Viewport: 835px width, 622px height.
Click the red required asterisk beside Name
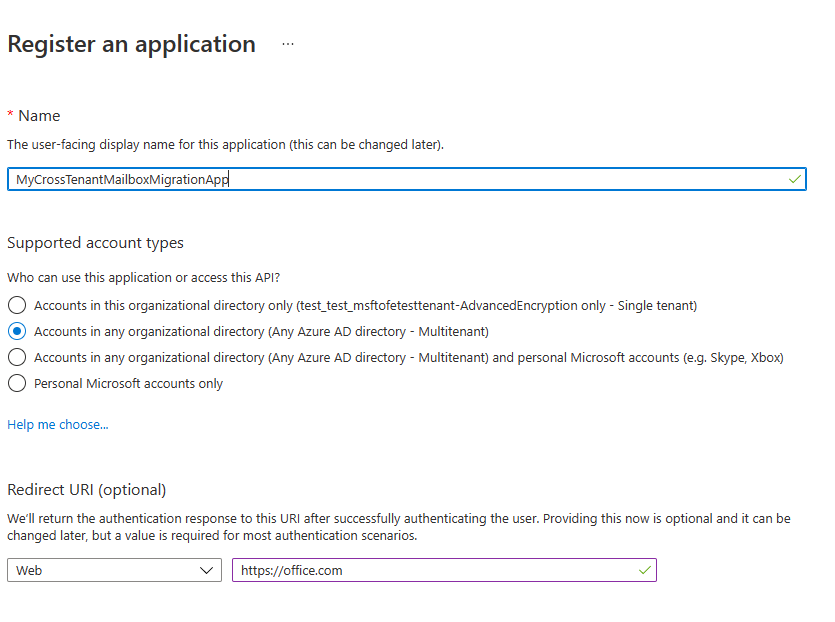pyautogui.click(x=10, y=116)
